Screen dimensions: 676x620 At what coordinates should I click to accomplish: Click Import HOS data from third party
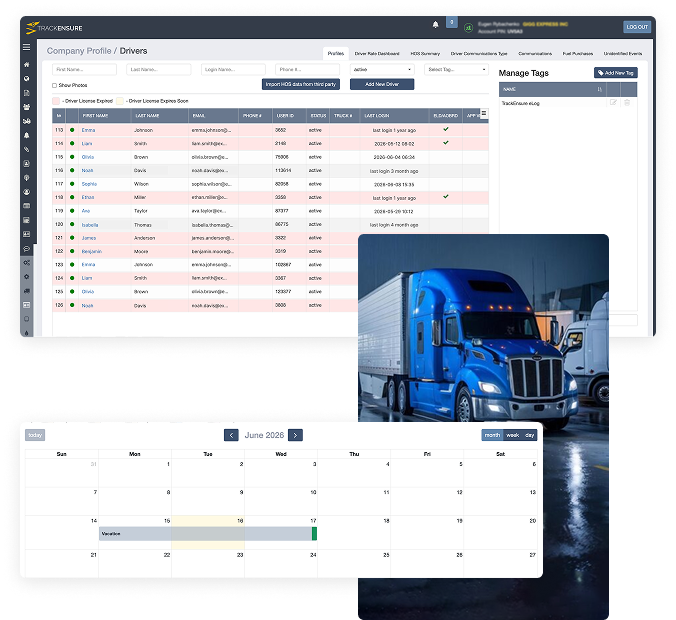pyautogui.click(x=300, y=84)
